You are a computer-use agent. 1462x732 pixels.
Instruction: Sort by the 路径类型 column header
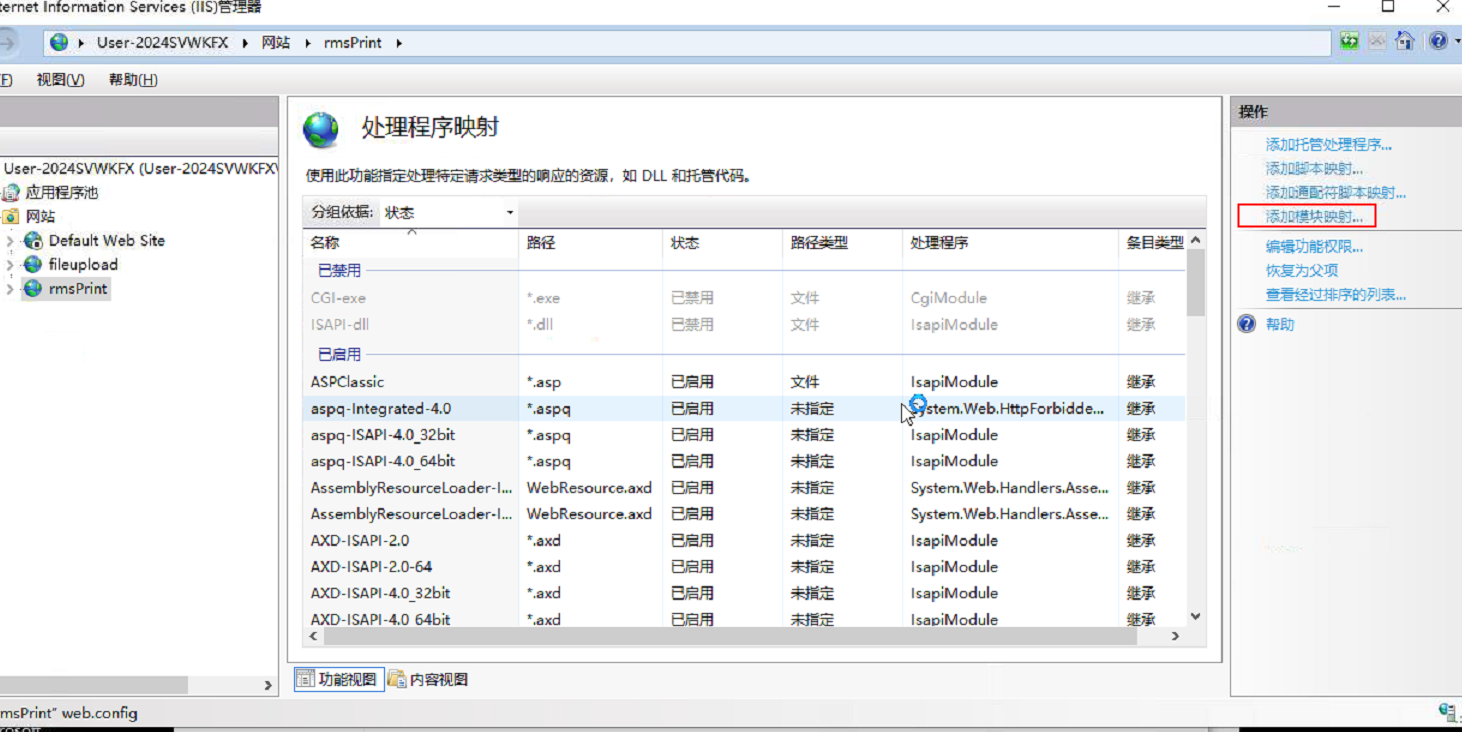842,243
